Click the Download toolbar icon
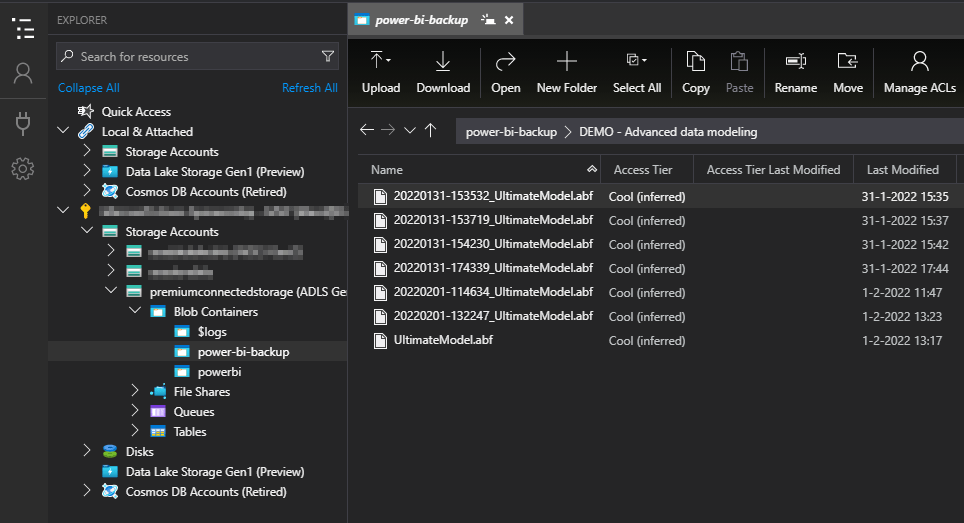 (x=443, y=72)
